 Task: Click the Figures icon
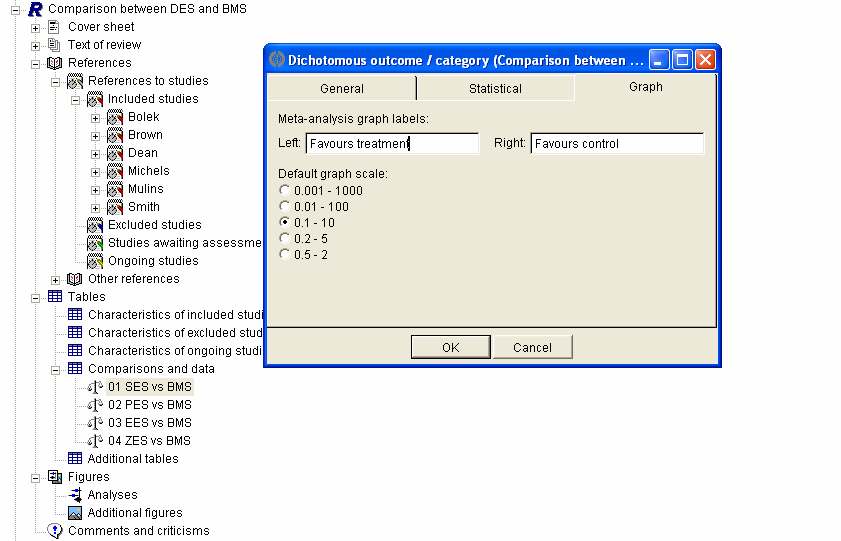pos(55,477)
